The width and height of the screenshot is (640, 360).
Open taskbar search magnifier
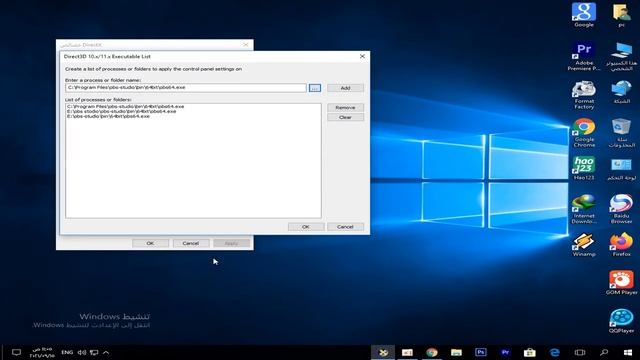coord(604,352)
